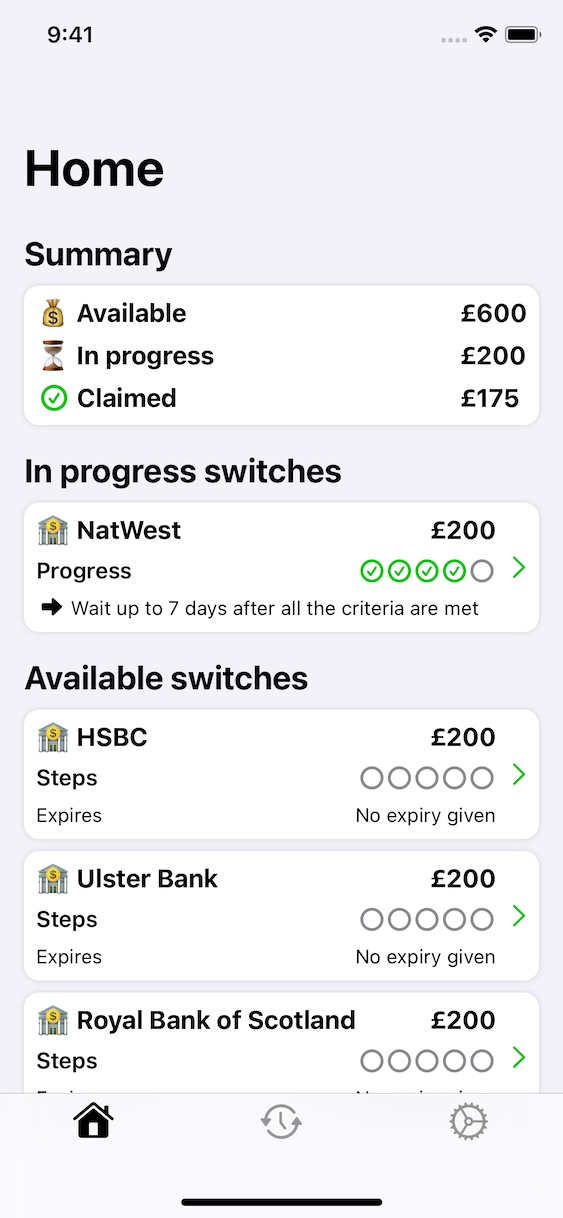
Task: Open Ulster Bank switch via green chevron
Action: [x=518, y=916]
